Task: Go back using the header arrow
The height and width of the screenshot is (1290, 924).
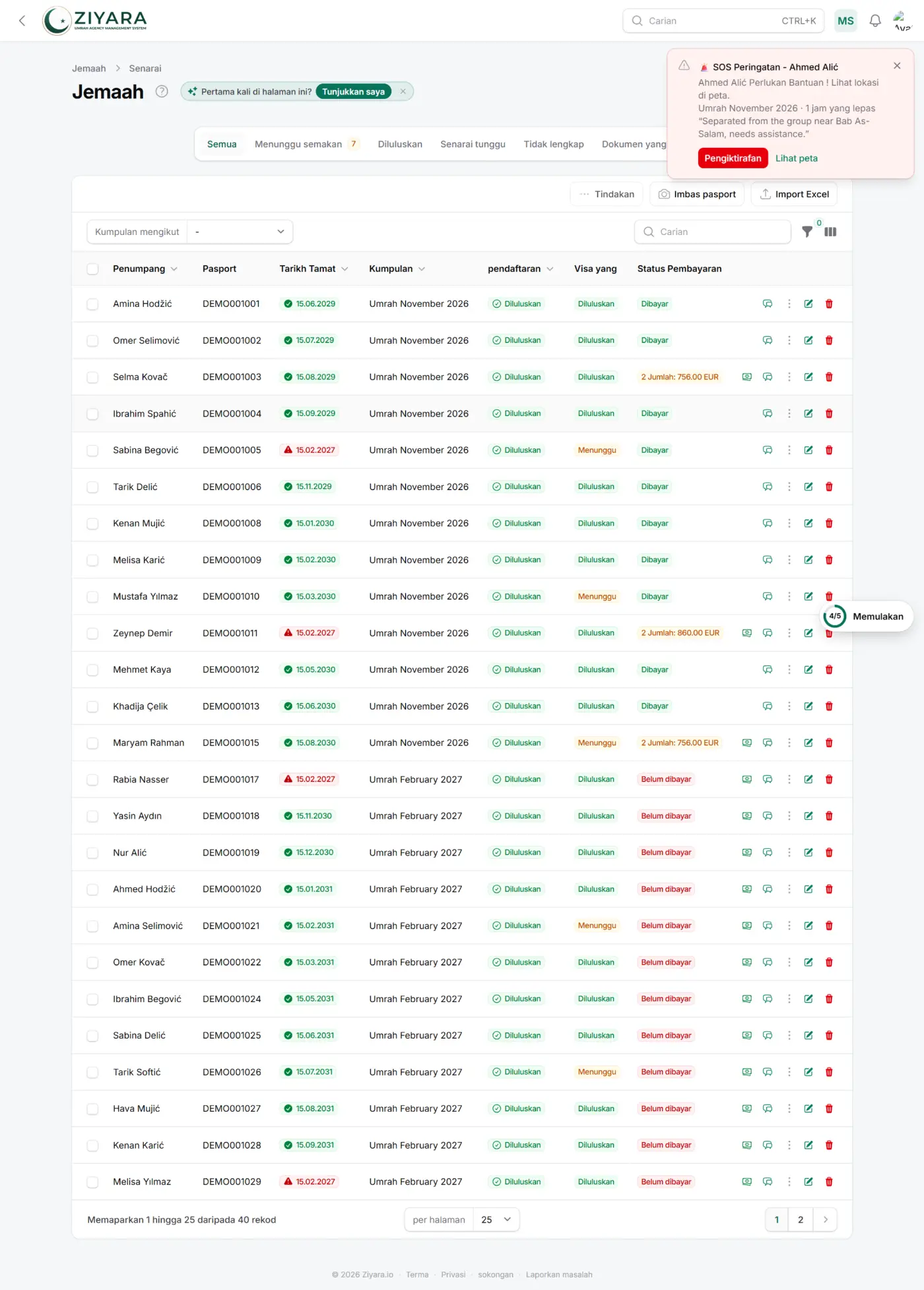Action: (x=22, y=21)
